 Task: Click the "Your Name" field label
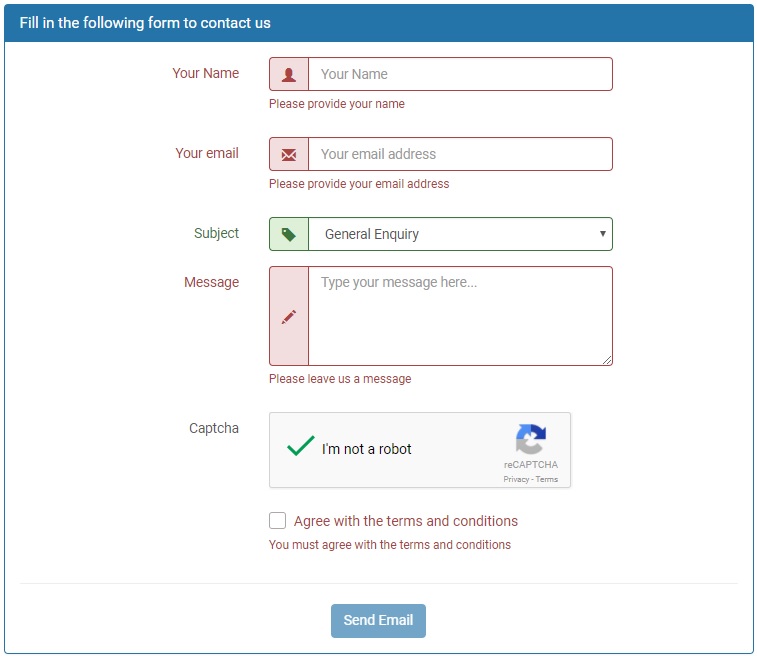point(205,73)
